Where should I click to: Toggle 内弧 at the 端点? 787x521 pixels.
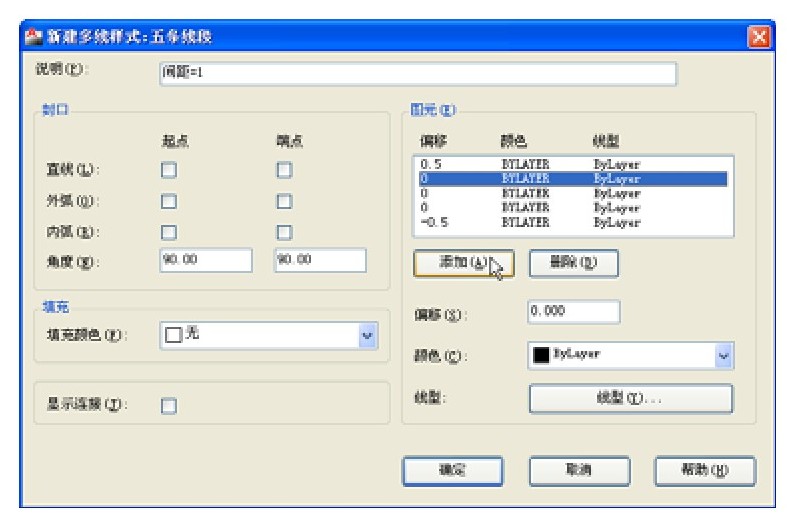tap(284, 232)
